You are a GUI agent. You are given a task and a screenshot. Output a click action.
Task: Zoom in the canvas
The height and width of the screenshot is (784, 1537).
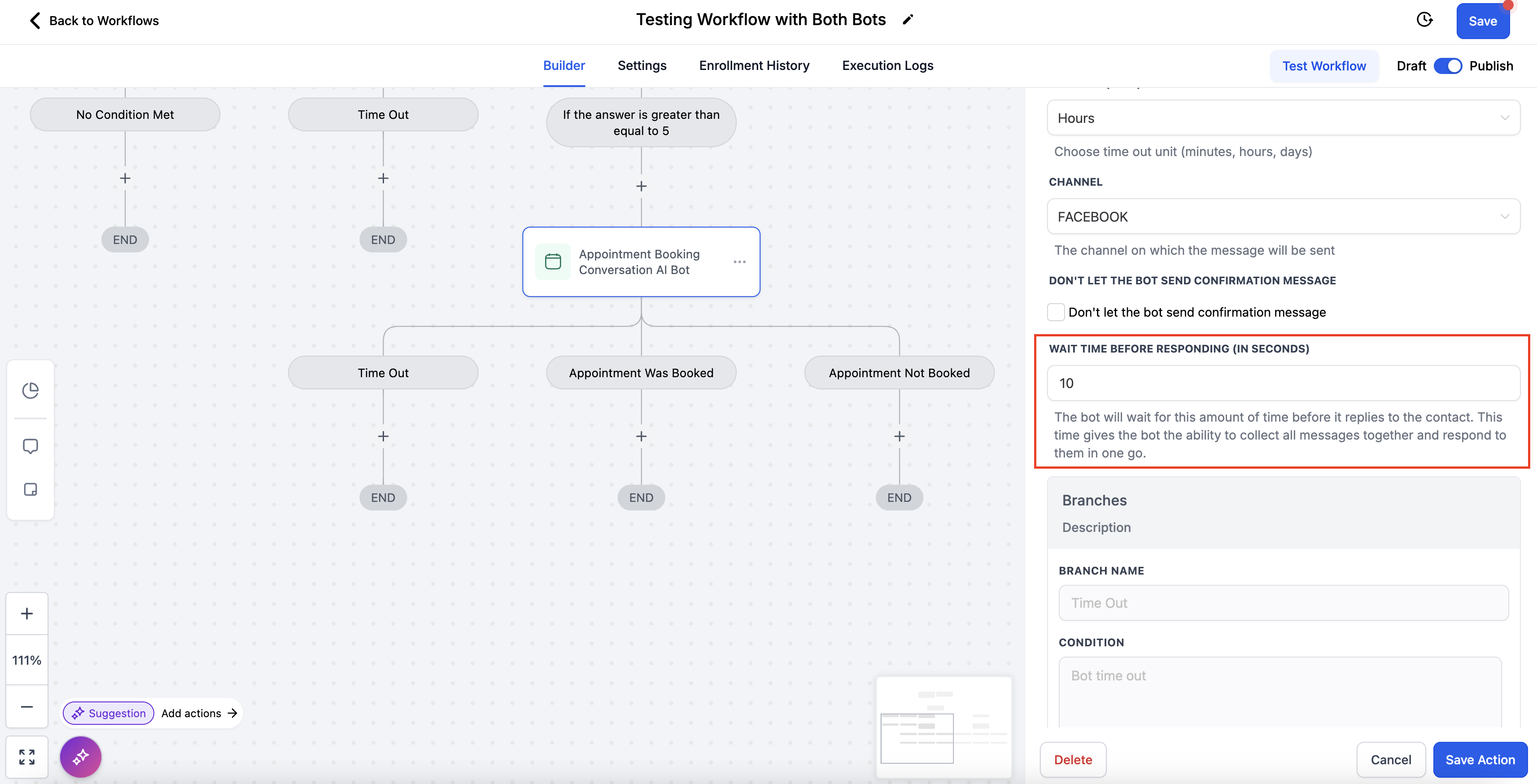(27, 614)
